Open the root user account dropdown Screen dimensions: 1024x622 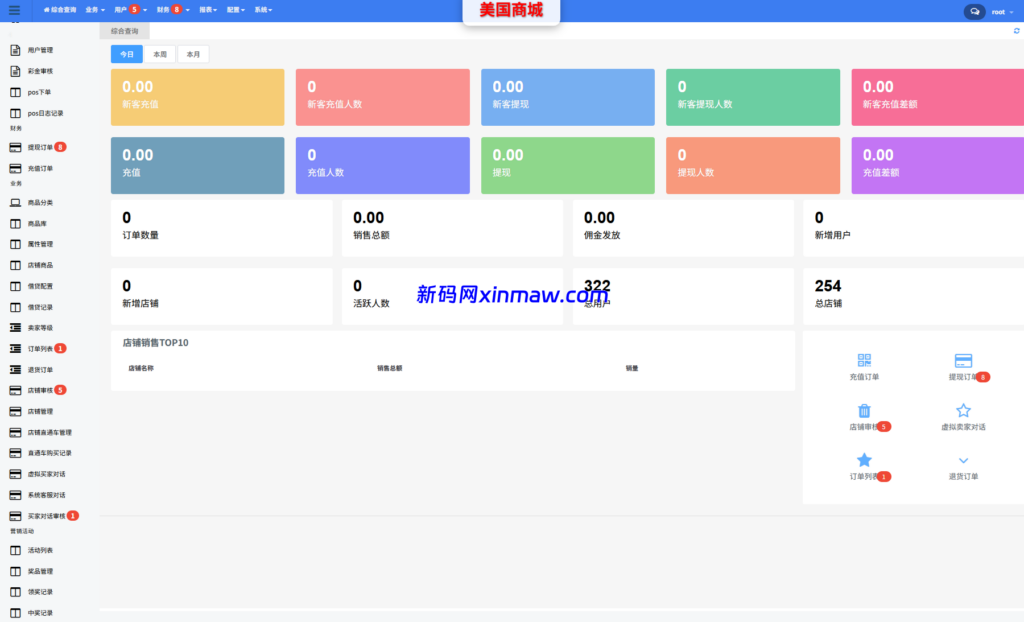(x=1002, y=12)
